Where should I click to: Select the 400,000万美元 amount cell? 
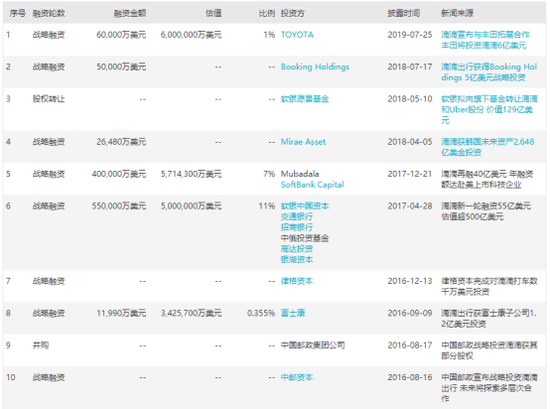coord(119,174)
